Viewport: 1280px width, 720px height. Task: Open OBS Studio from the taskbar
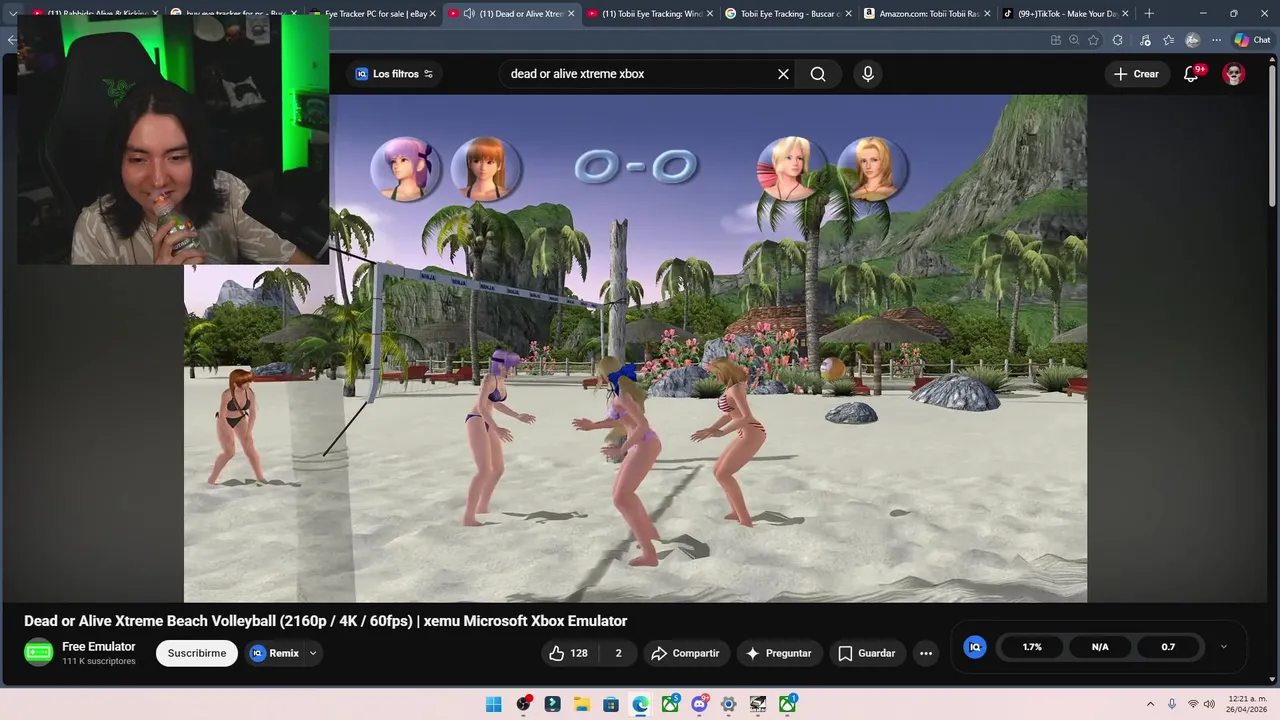pyautogui.click(x=523, y=704)
